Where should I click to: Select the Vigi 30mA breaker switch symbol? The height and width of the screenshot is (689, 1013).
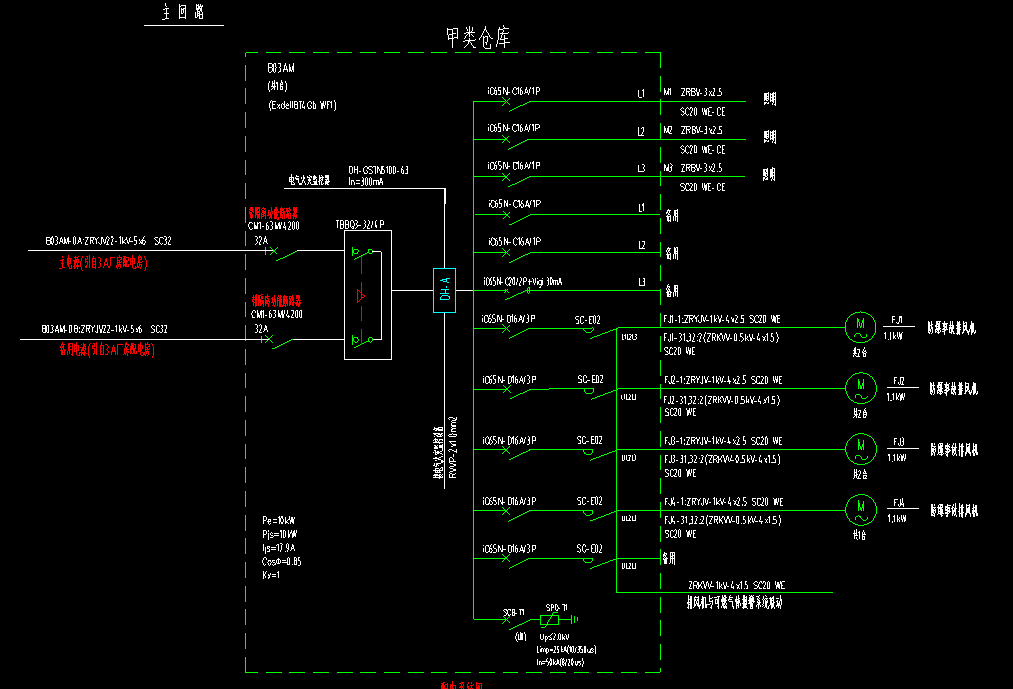517,292
